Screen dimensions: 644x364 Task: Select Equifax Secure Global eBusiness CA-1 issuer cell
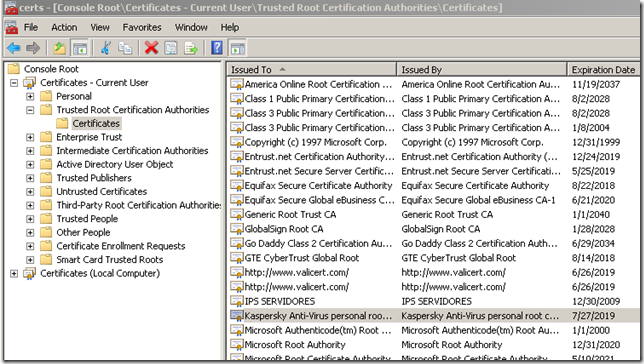coord(478,200)
